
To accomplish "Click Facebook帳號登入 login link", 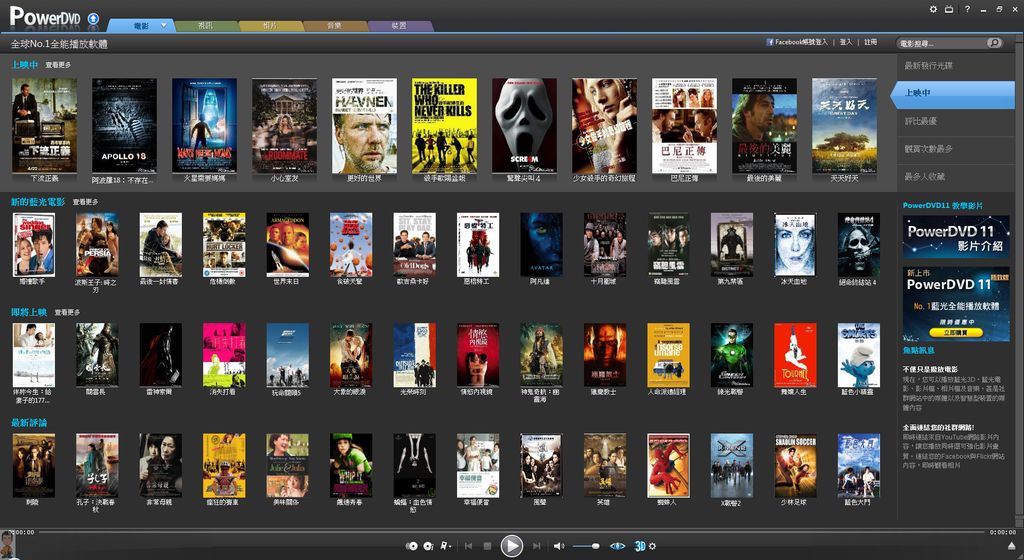I will pos(801,42).
